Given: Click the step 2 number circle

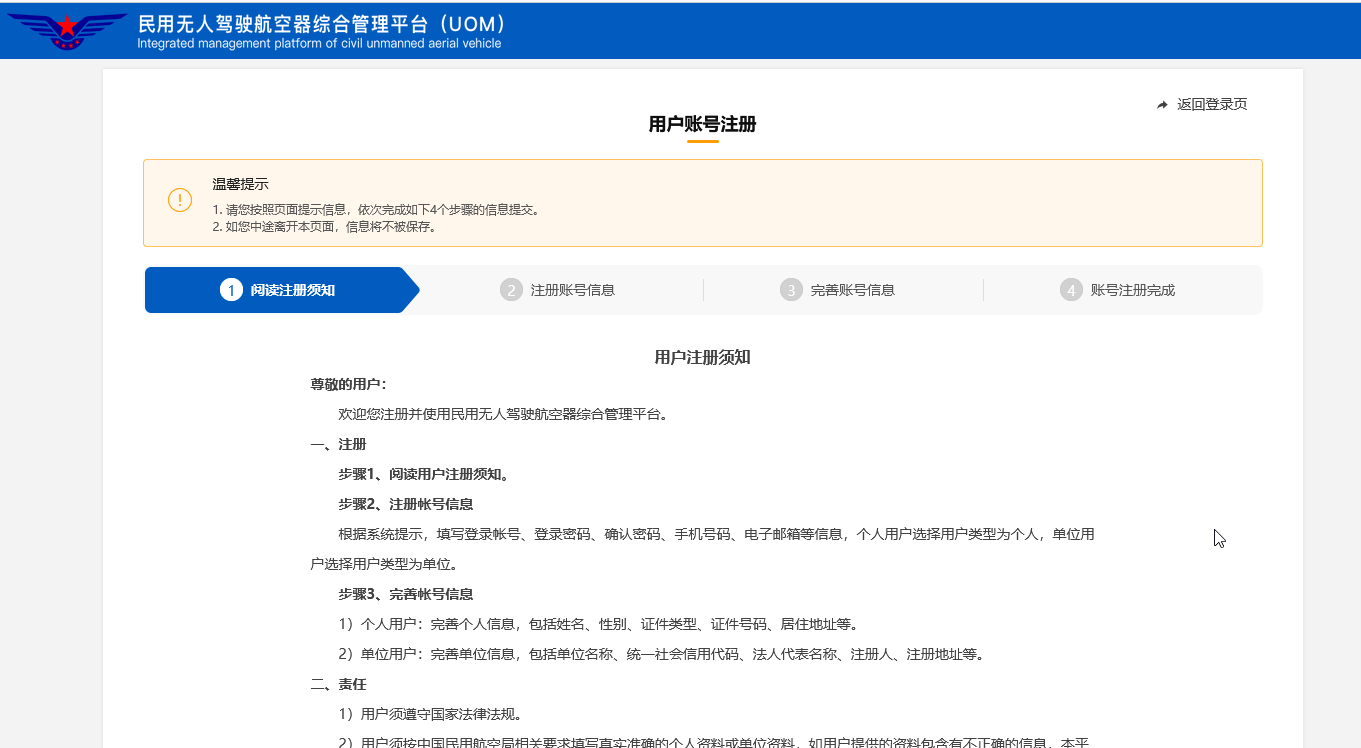Looking at the screenshot, I should tap(511, 290).
